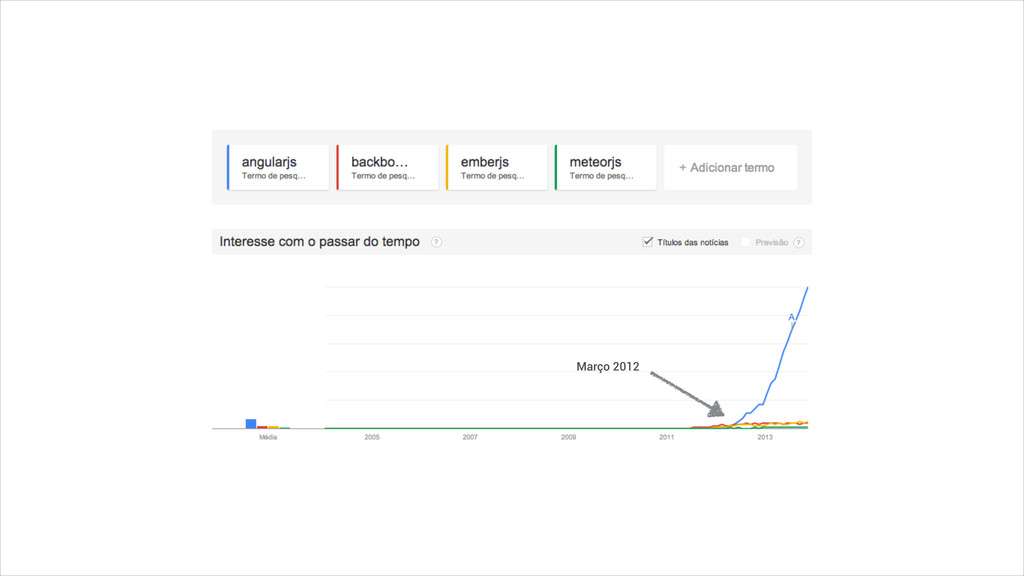Viewport: 1024px width, 576px height.
Task: Click the gray arrowhead near Março 2012
Action: pyautogui.click(x=716, y=409)
